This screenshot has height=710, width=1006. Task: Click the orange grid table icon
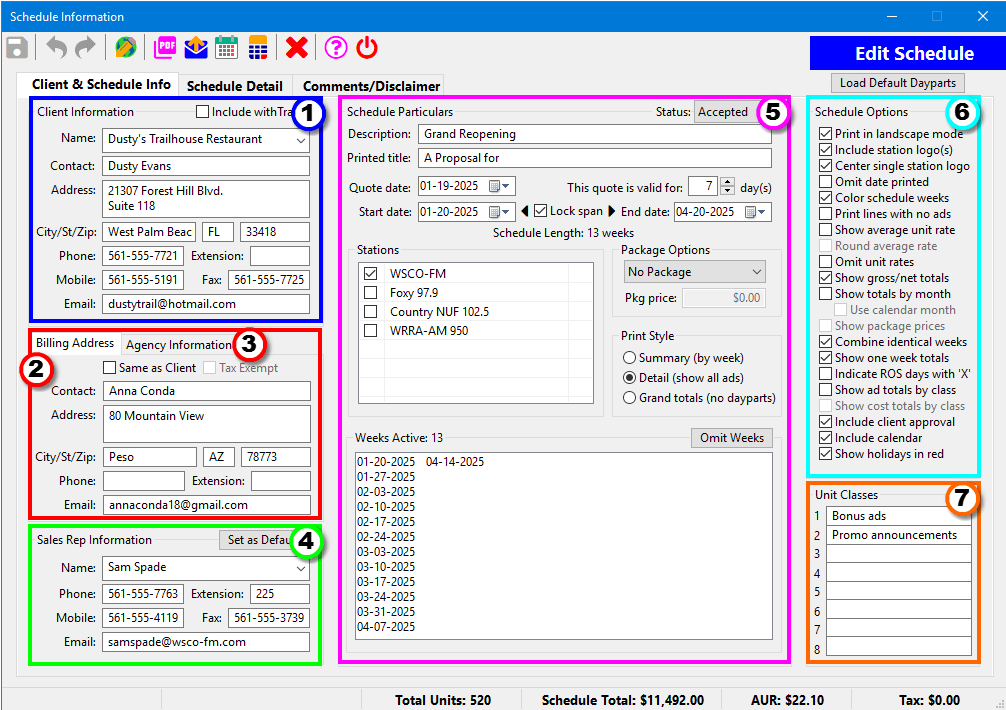(x=258, y=48)
